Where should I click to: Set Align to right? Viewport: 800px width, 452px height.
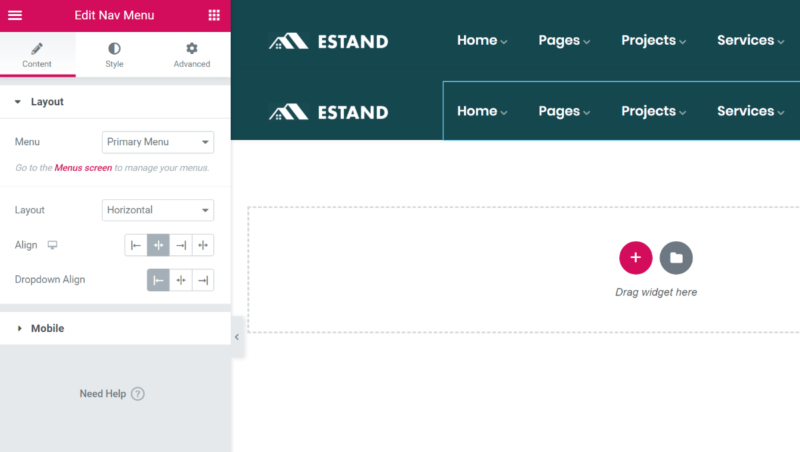click(181, 245)
